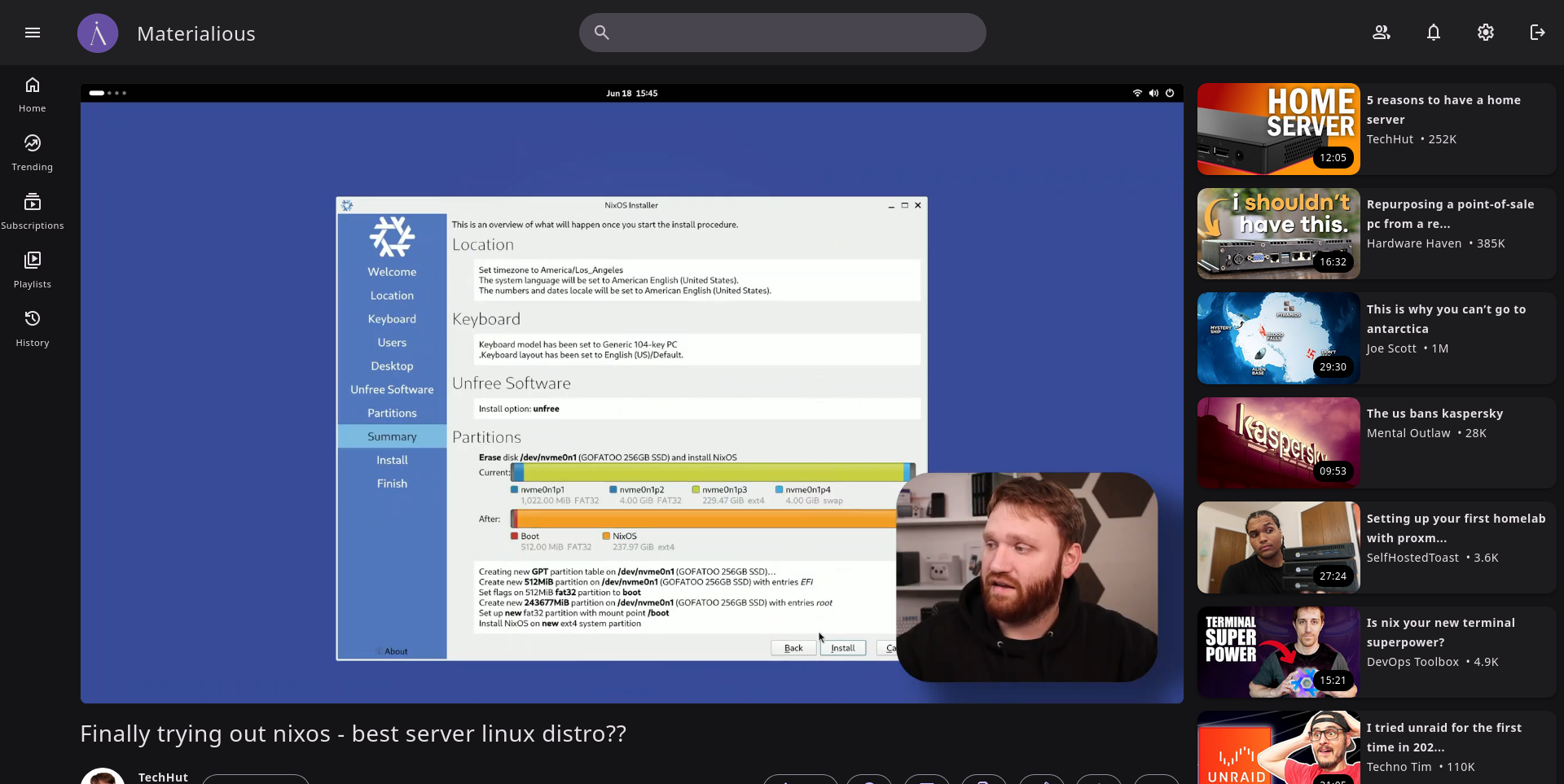The width and height of the screenshot is (1564, 784).
Task: Open notifications bell
Action: (x=1434, y=33)
